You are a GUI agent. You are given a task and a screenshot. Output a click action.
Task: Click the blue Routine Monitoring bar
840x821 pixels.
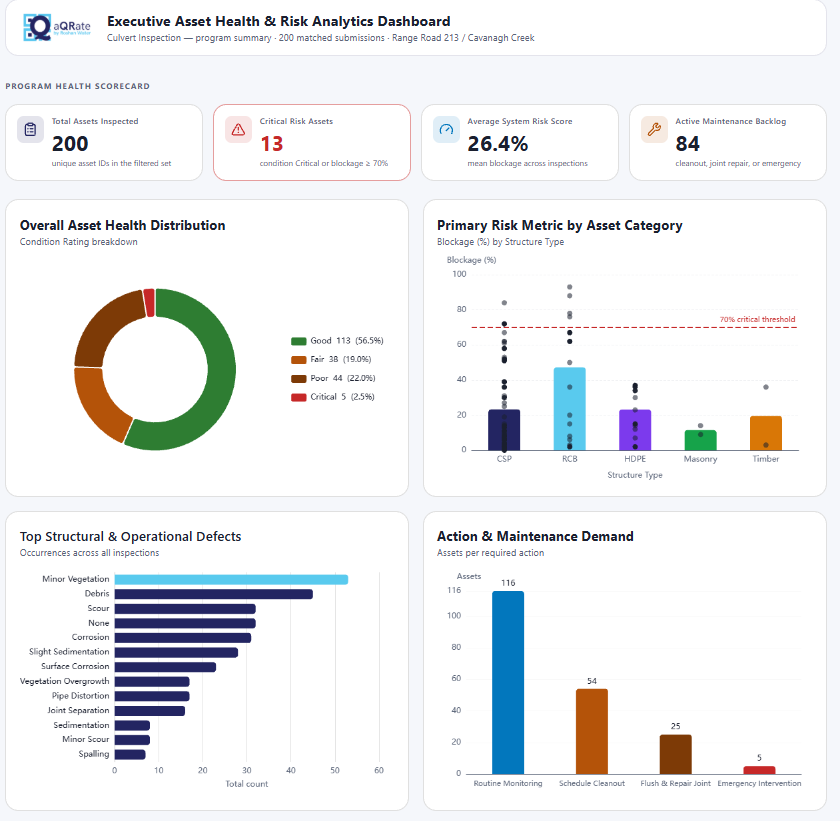pyautogui.click(x=508, y=683)
